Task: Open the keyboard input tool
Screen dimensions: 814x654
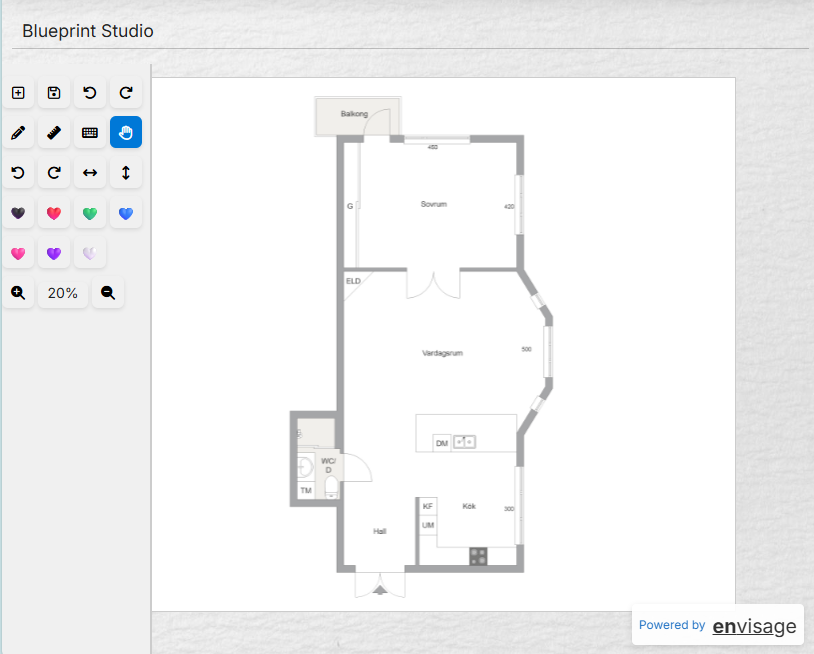Action: pyautogui.click(x=90, y=132)
